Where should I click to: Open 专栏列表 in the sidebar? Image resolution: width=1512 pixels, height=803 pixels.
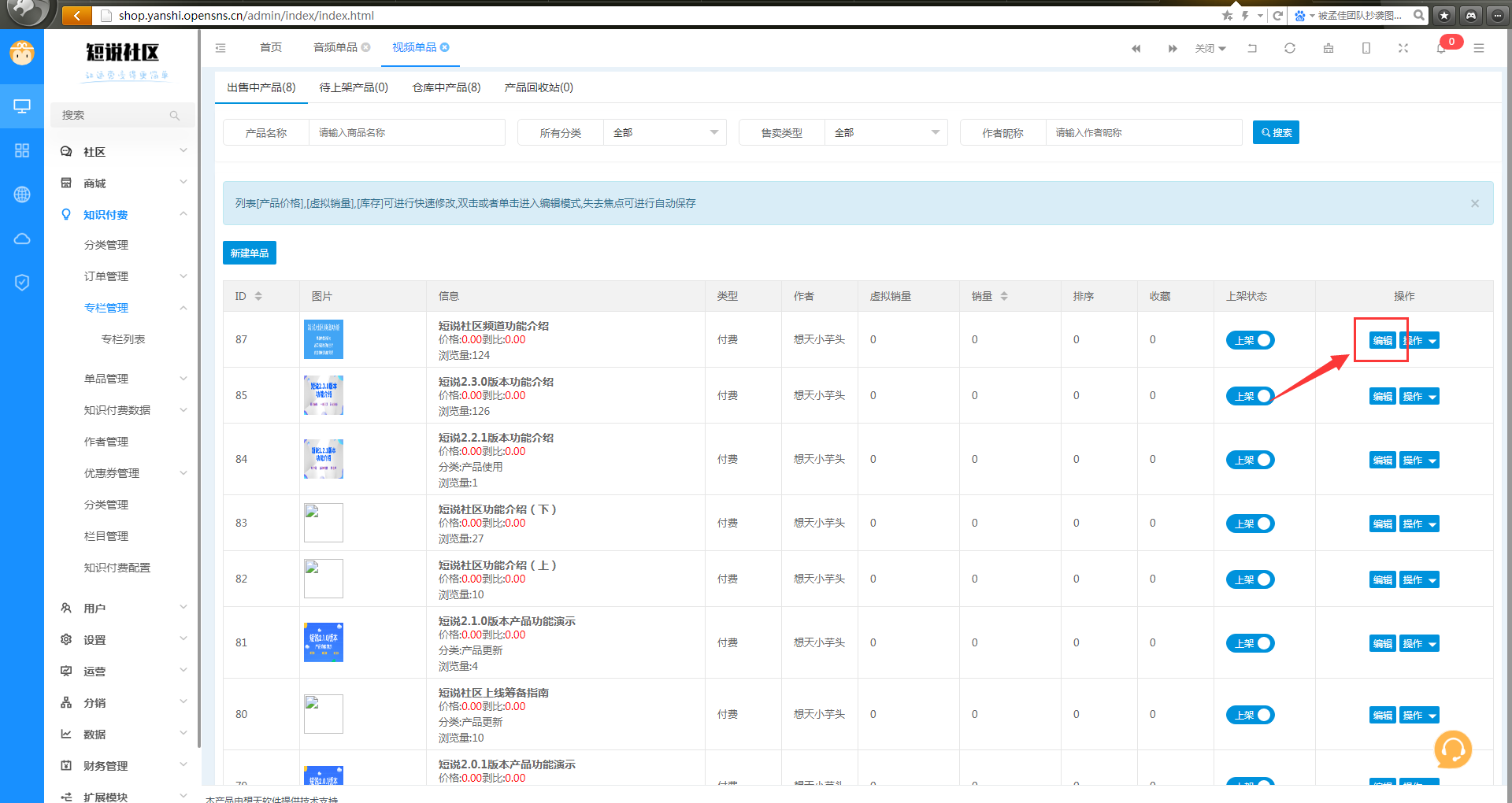pyautogui.click(x=124, y=339)
